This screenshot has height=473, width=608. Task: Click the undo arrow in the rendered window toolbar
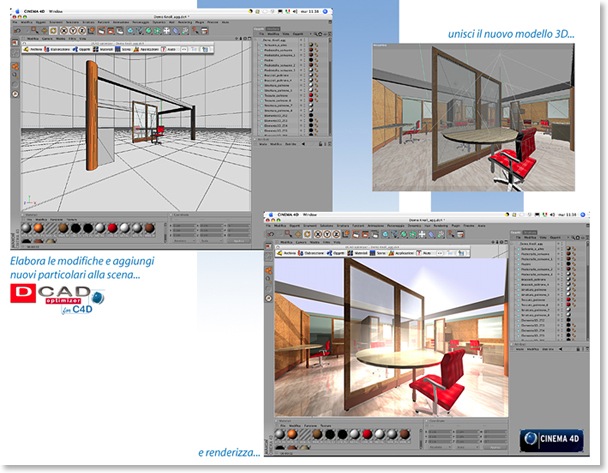(x=271, y=234)
